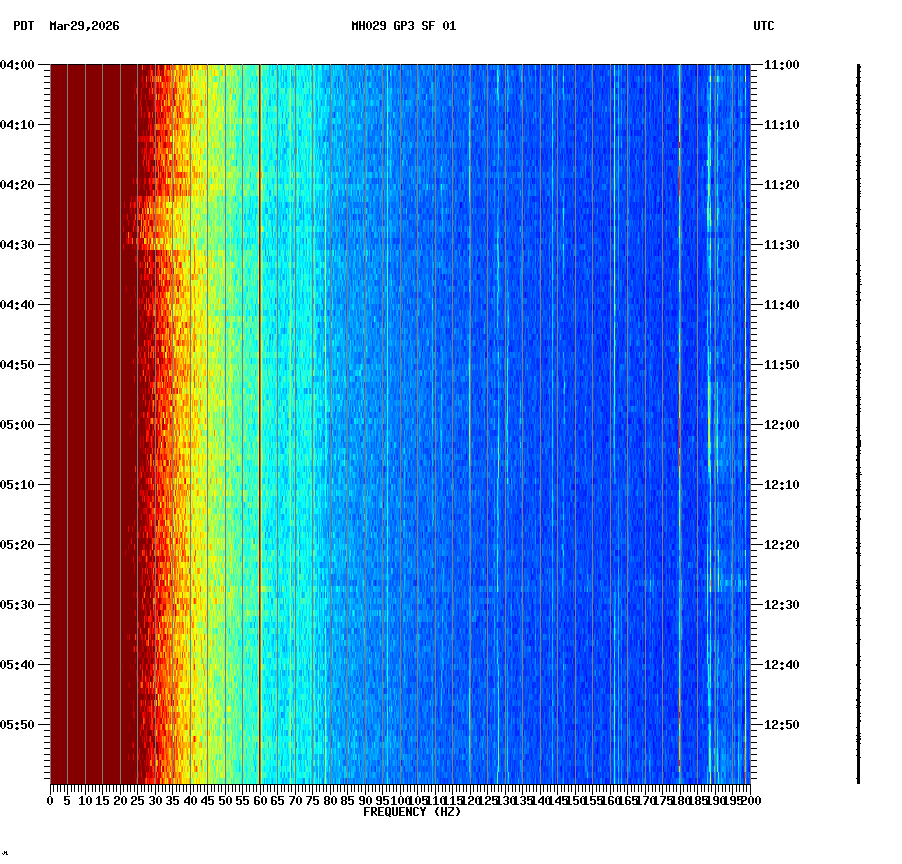Click the 12:00 UTC tick mark on right axis
This screenshot has width=902, height=864.
(755, 422)
